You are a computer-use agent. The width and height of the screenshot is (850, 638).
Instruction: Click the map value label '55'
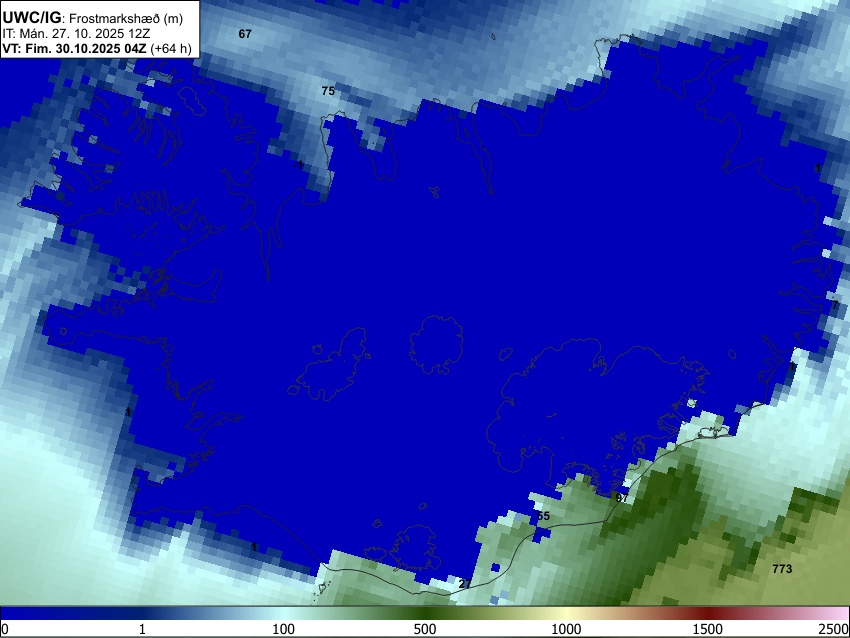(x=543, y=516)
